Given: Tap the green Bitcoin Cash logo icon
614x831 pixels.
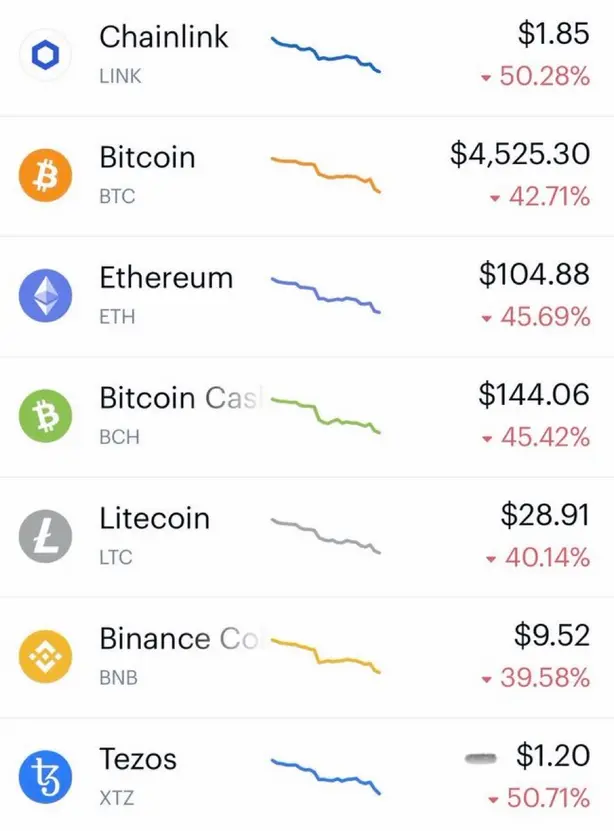Looking at the screenshot, I should coord(45,416).
